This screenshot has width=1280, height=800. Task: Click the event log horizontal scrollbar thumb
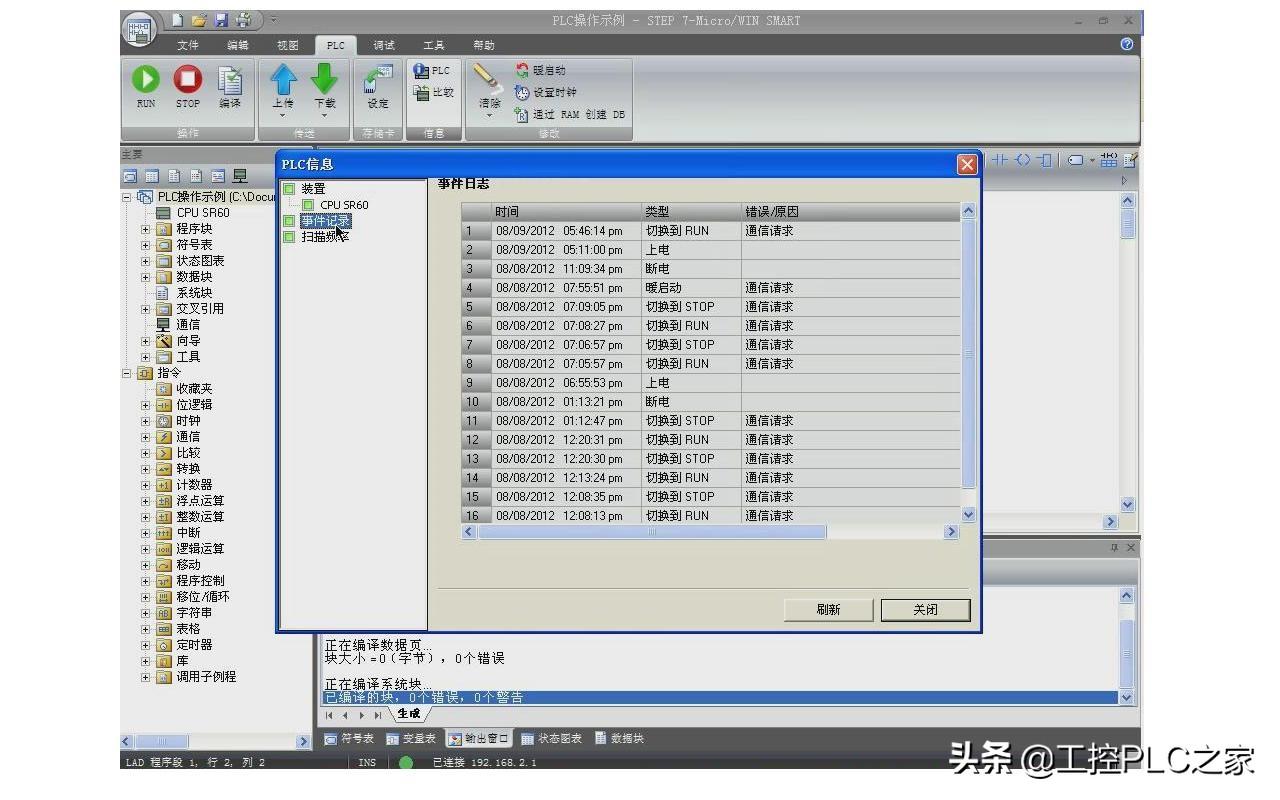click(x=652, y=532)
